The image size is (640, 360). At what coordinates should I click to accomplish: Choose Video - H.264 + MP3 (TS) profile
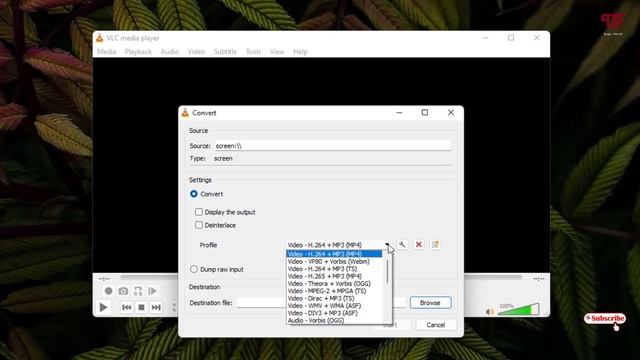click(x=334, y=269)
